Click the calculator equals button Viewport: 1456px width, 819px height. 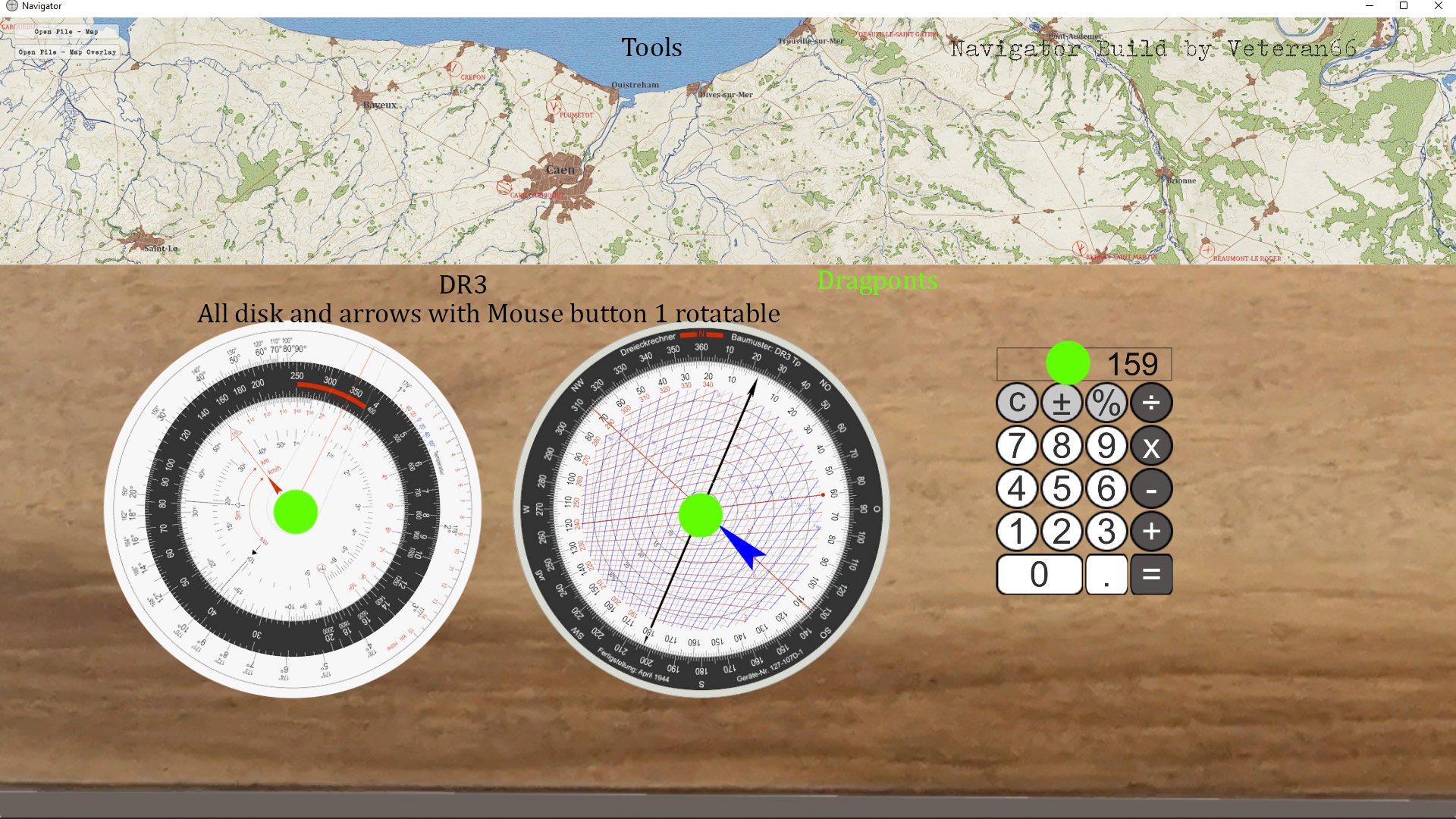point(1151,574)
